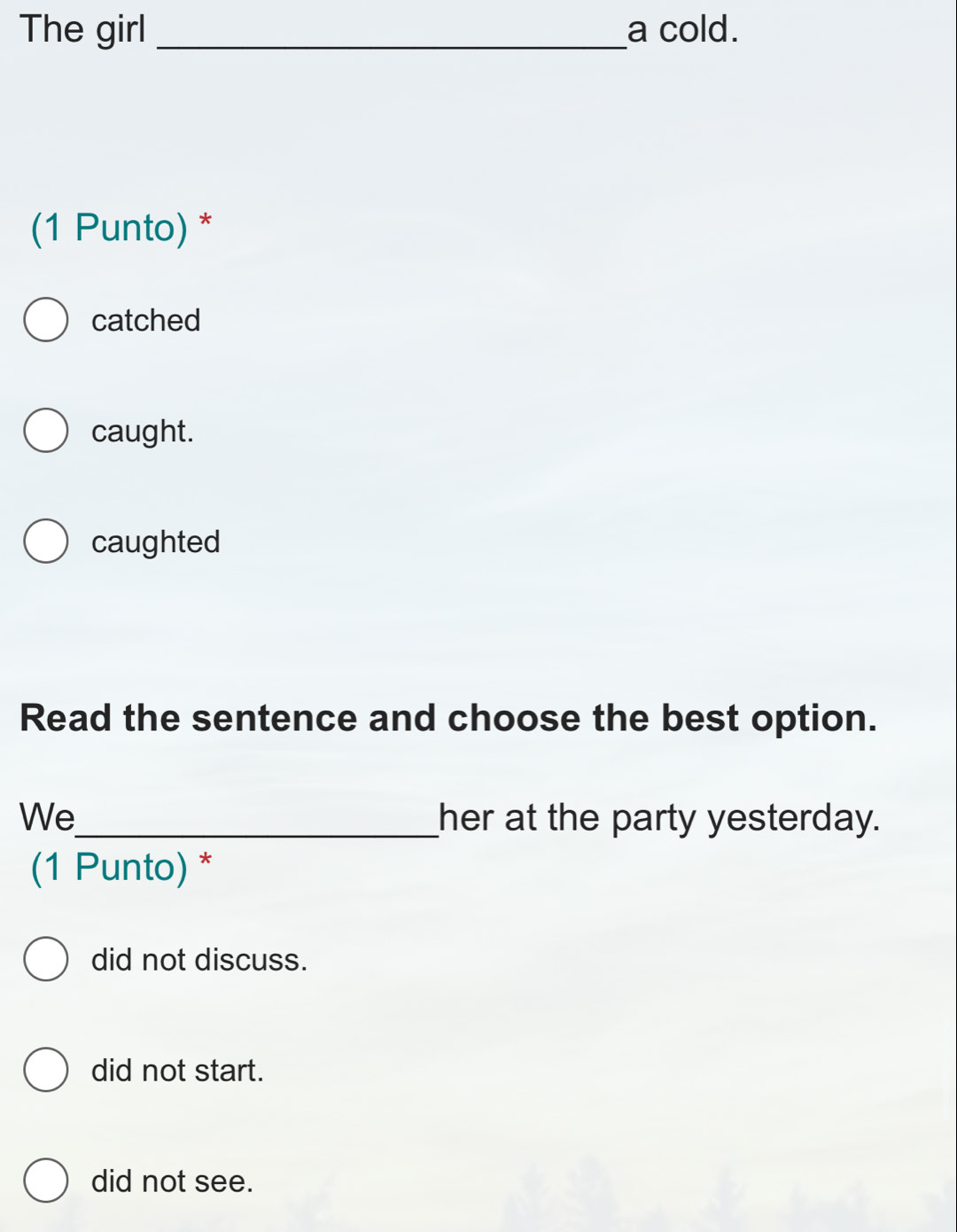Mark 'did not see.' radio button
The image size is (957, 1232).
46,1181
